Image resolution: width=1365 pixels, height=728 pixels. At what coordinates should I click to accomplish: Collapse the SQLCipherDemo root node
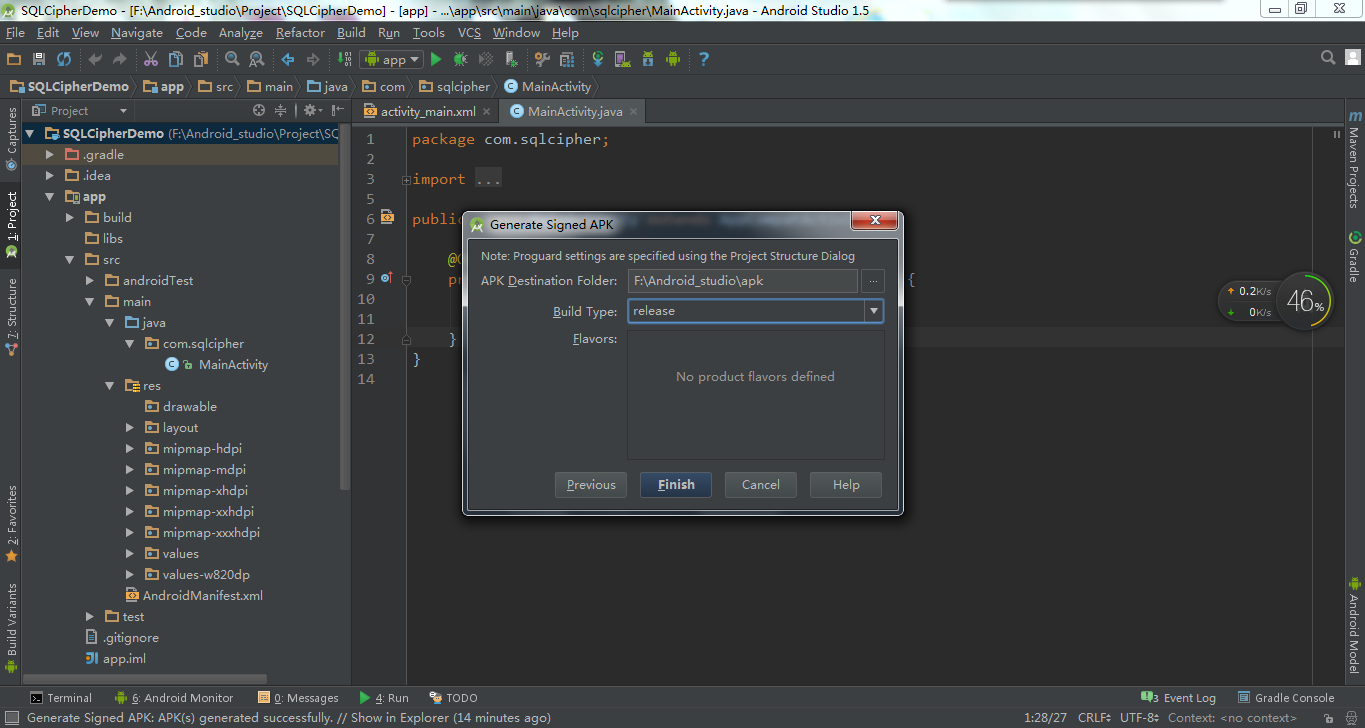30,133
